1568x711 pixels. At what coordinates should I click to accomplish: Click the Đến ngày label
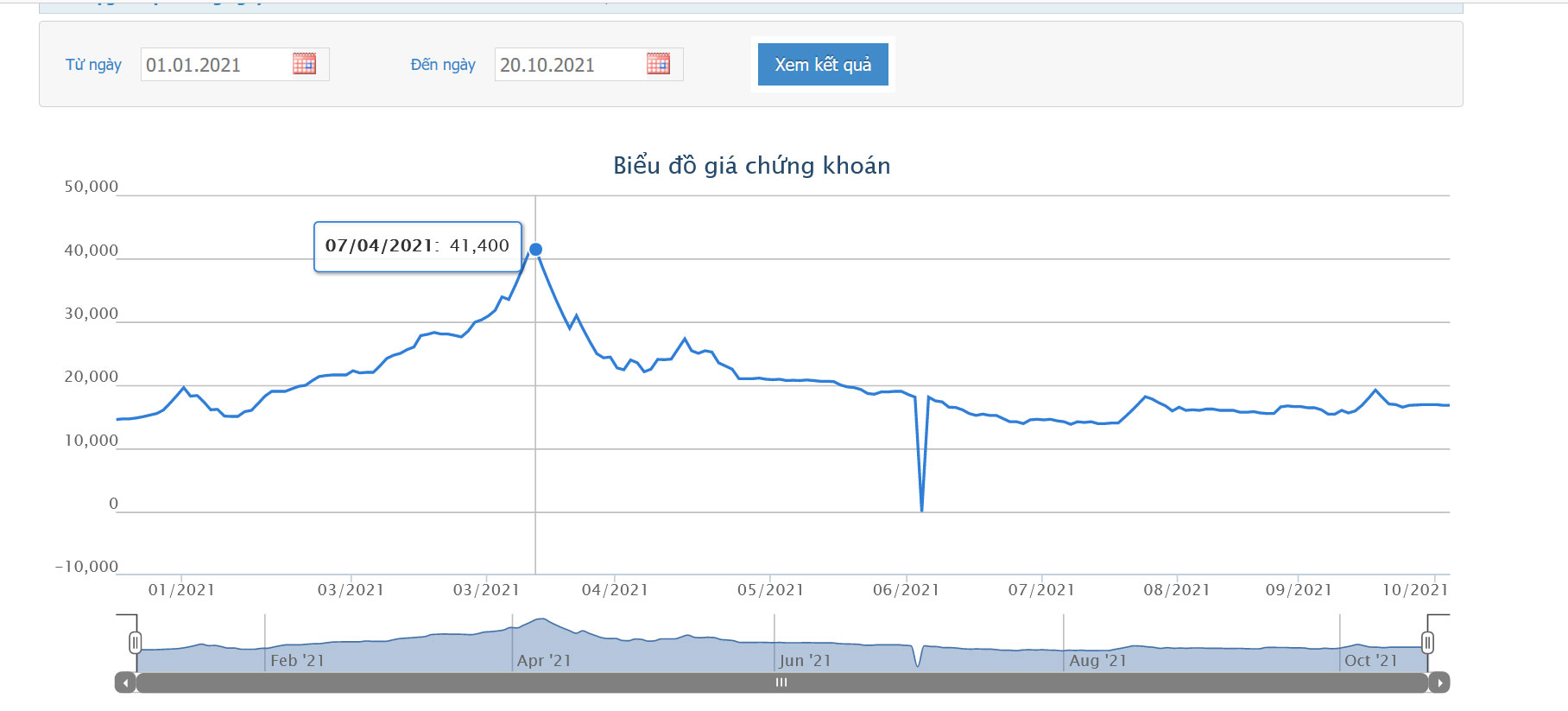[x=443, y=65]
